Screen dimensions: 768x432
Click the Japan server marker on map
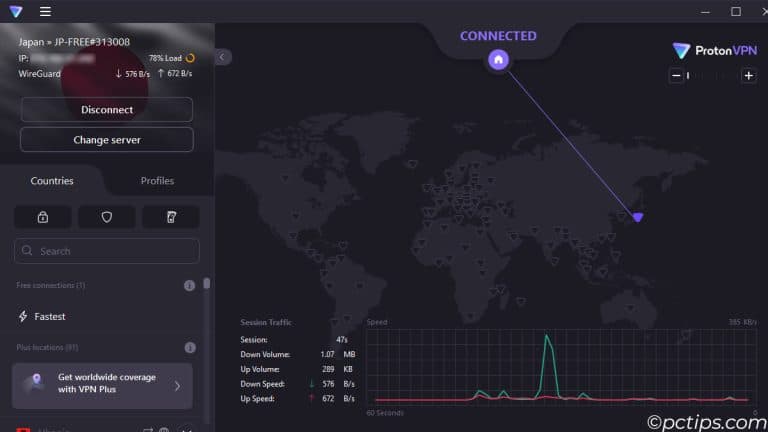[638, 217]
